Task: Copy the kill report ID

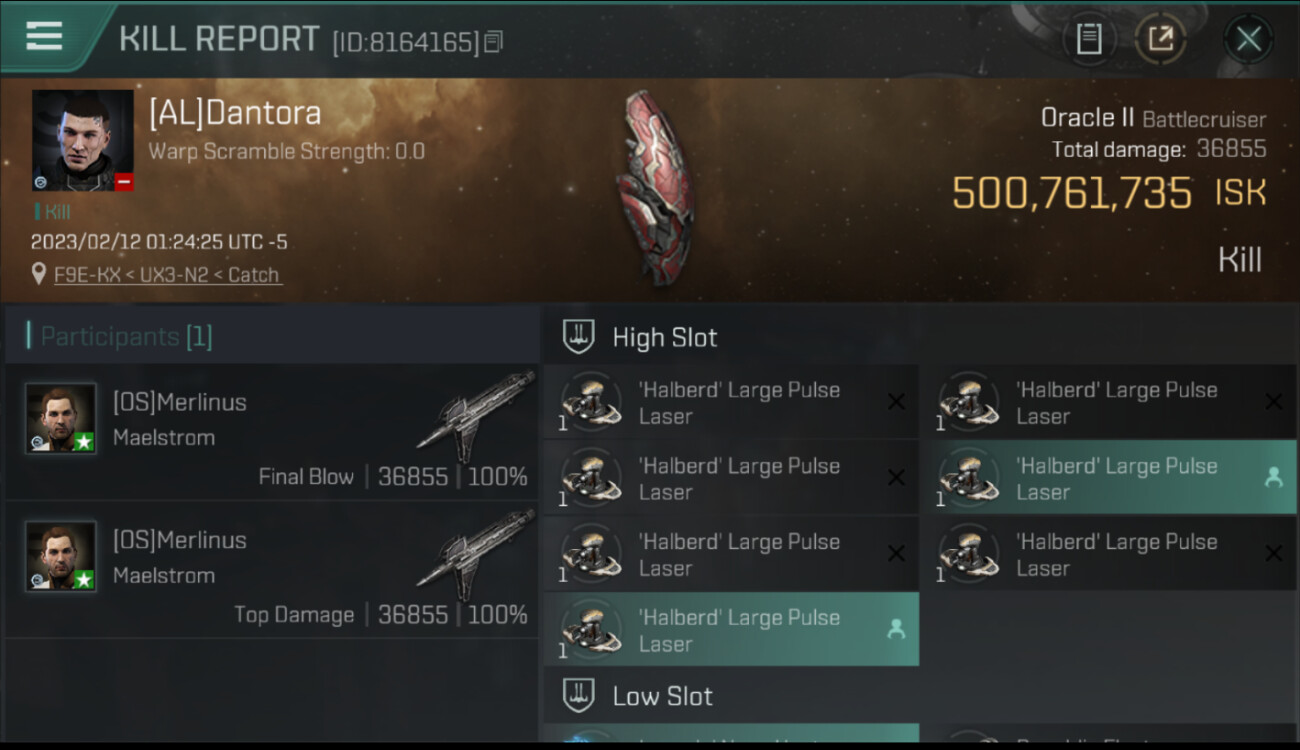Action: (x=493, y=42)
